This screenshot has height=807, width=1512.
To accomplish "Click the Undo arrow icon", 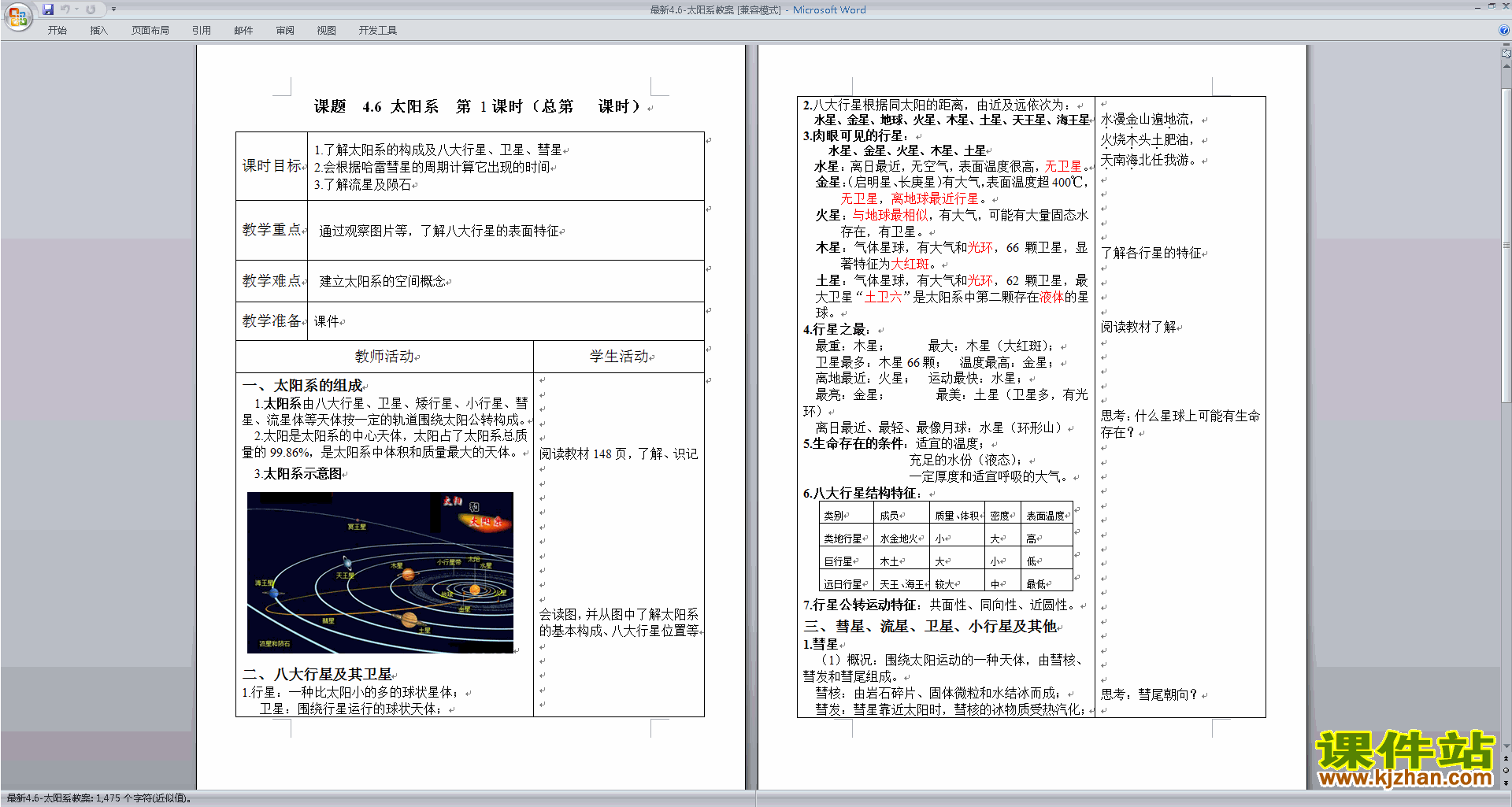I will pos(65,9).
